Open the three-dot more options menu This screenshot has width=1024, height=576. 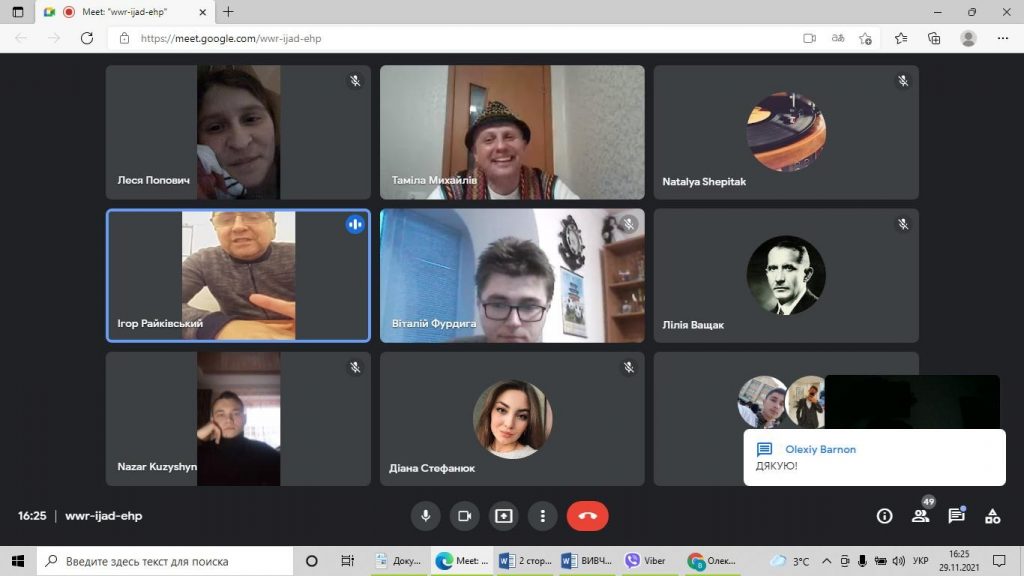tap(542, 516)
